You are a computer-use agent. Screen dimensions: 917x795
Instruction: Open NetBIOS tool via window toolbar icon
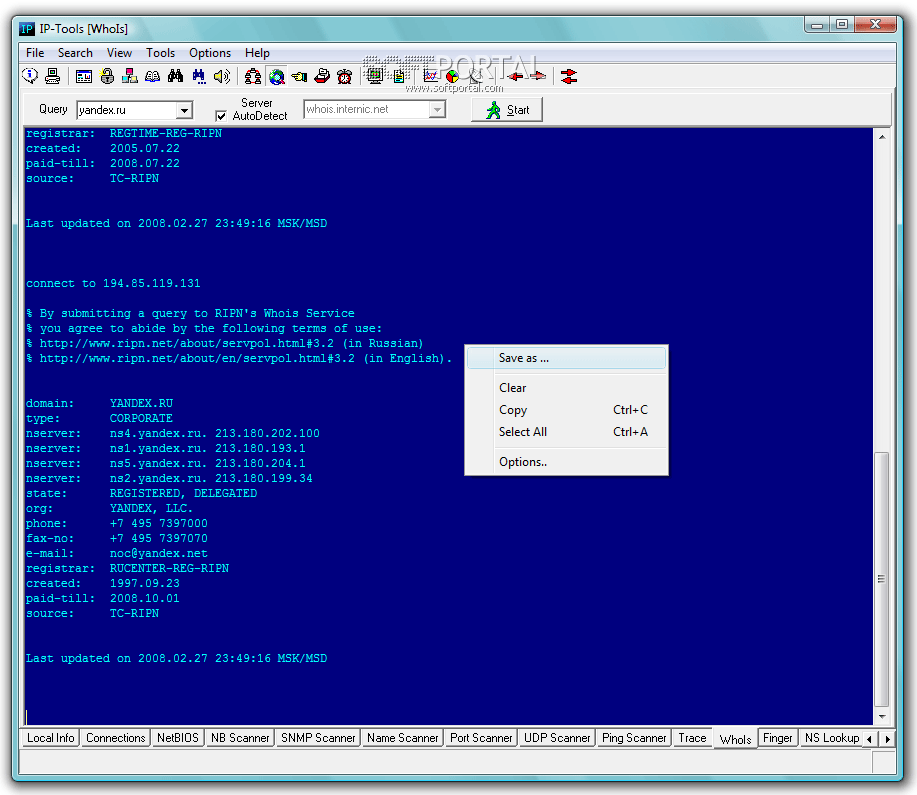(x=84, y=76)
